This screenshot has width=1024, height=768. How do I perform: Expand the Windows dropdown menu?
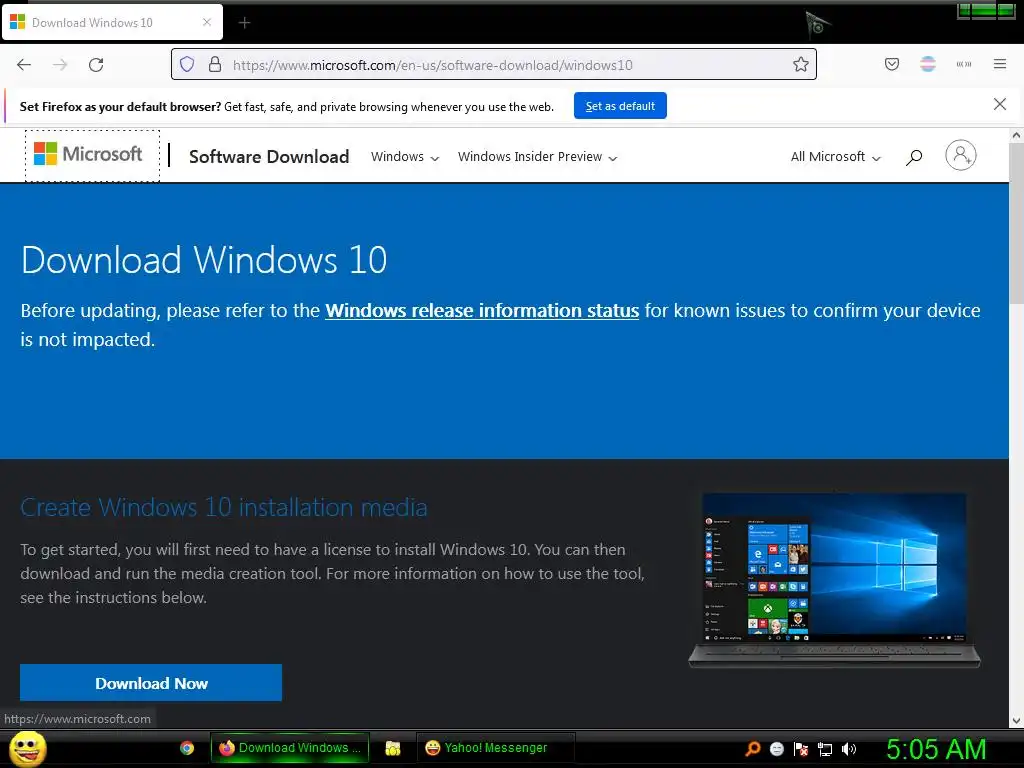[x=405, y=157]
